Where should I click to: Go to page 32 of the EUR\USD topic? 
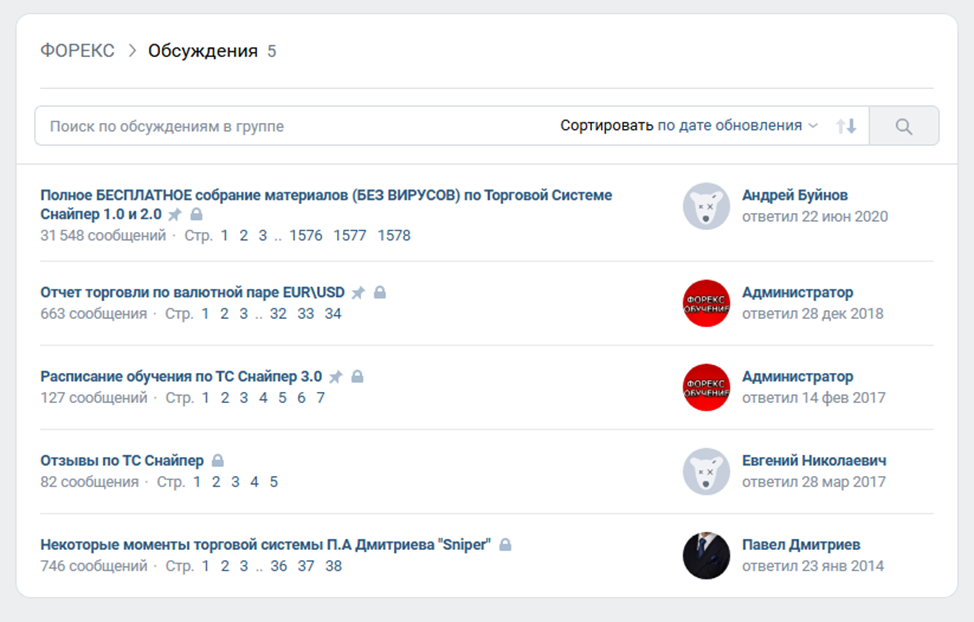coord(278,314)
